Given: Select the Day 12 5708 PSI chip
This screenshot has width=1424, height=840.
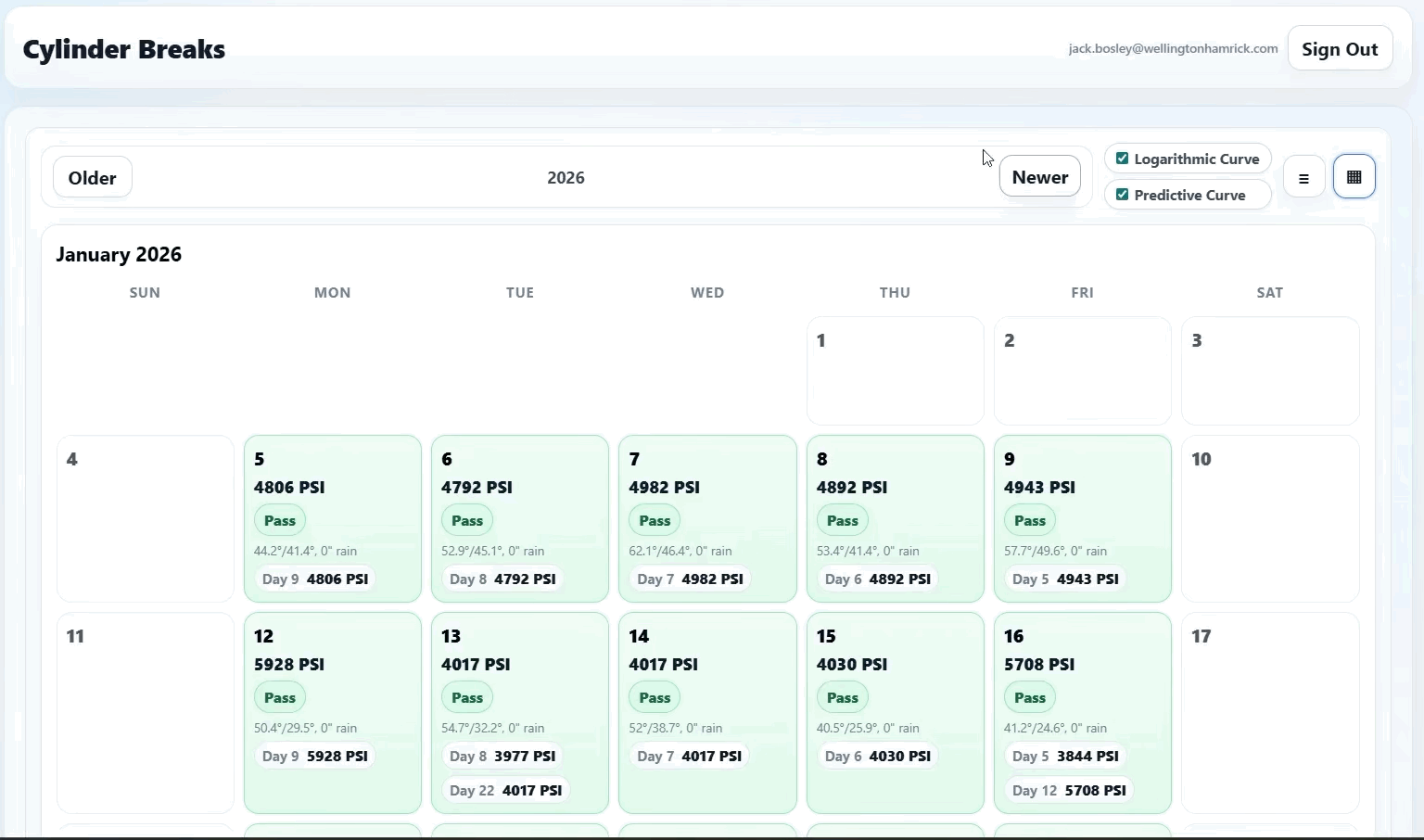Looking at the screenshot, I should point(1069,790).
